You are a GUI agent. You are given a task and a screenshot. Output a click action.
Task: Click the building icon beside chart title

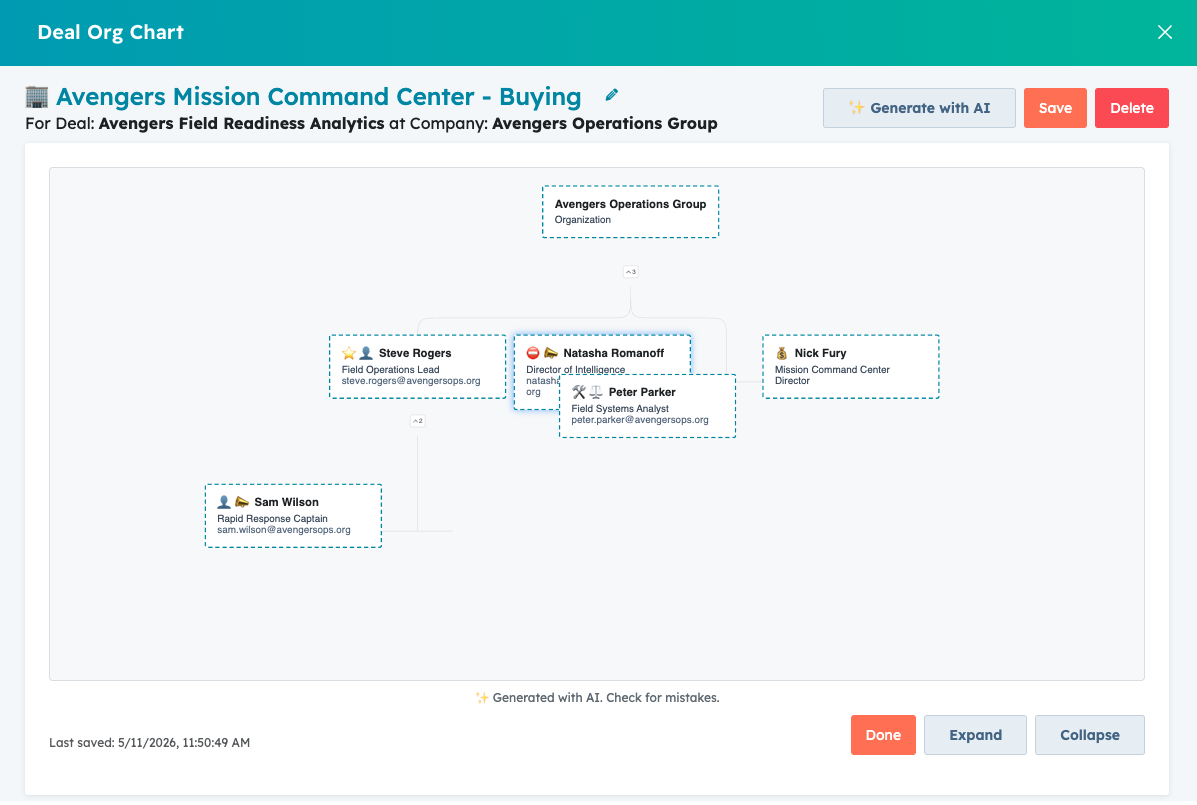37,97
